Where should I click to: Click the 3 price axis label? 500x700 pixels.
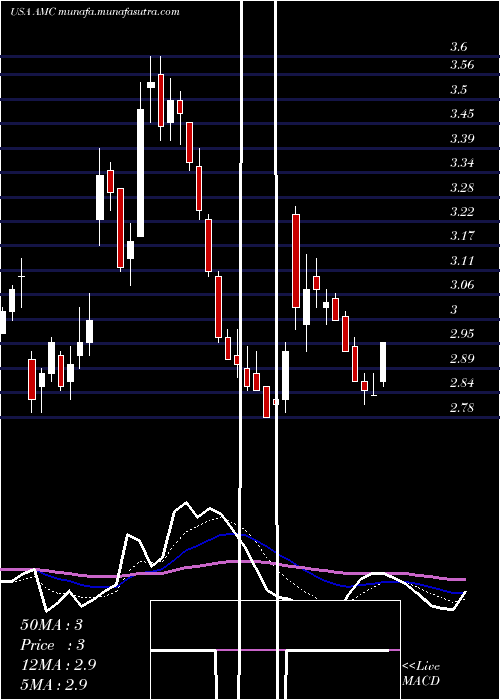click(454, 309)
